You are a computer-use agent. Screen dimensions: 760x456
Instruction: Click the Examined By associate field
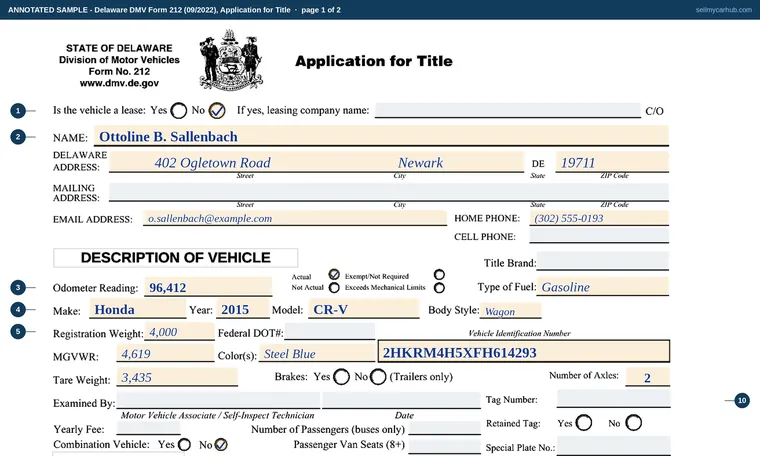pyautogui.click(x=218, y=400)
